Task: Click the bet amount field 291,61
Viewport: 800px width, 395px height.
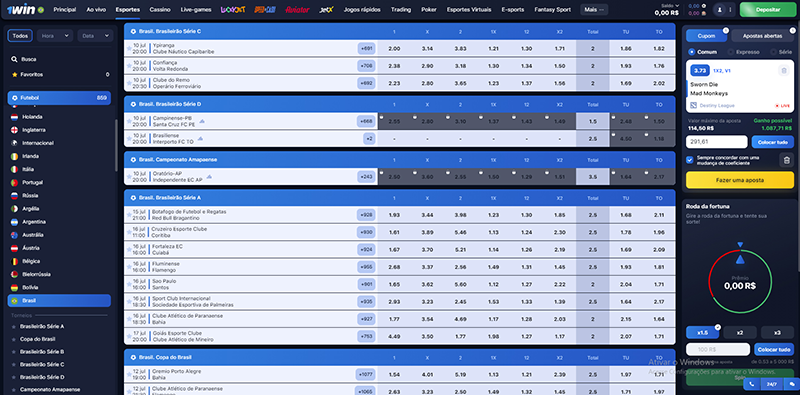Action: click(x=717, y=142)
